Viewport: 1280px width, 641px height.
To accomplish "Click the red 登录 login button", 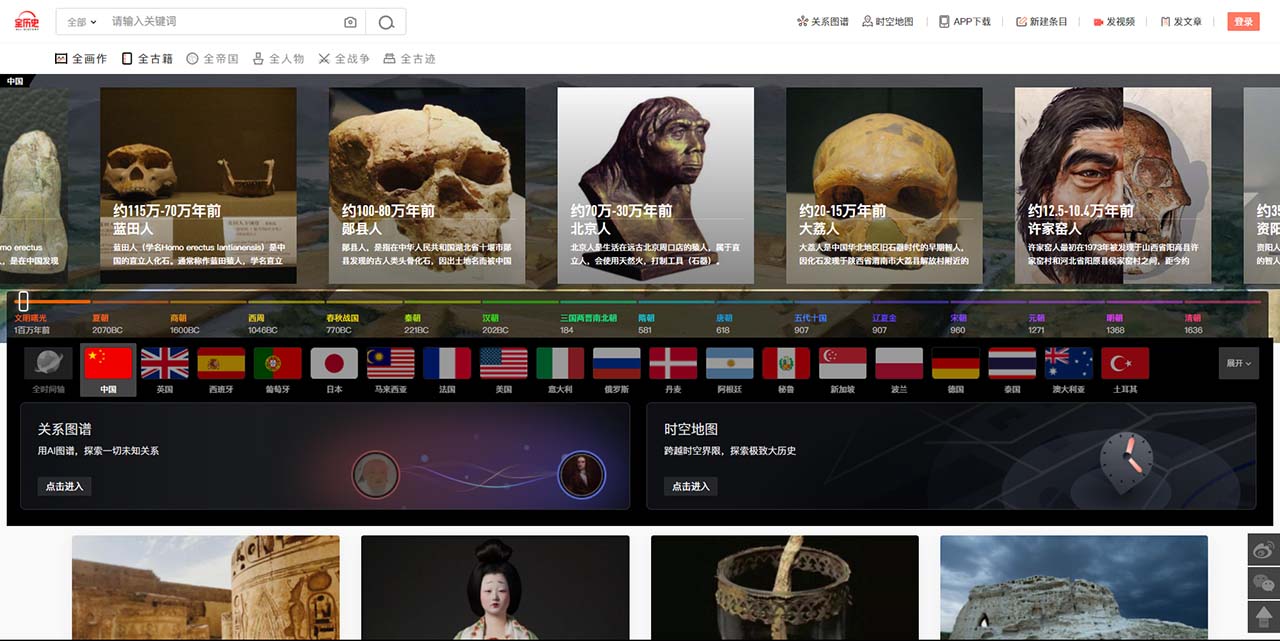I will [x=1243, y=22].
